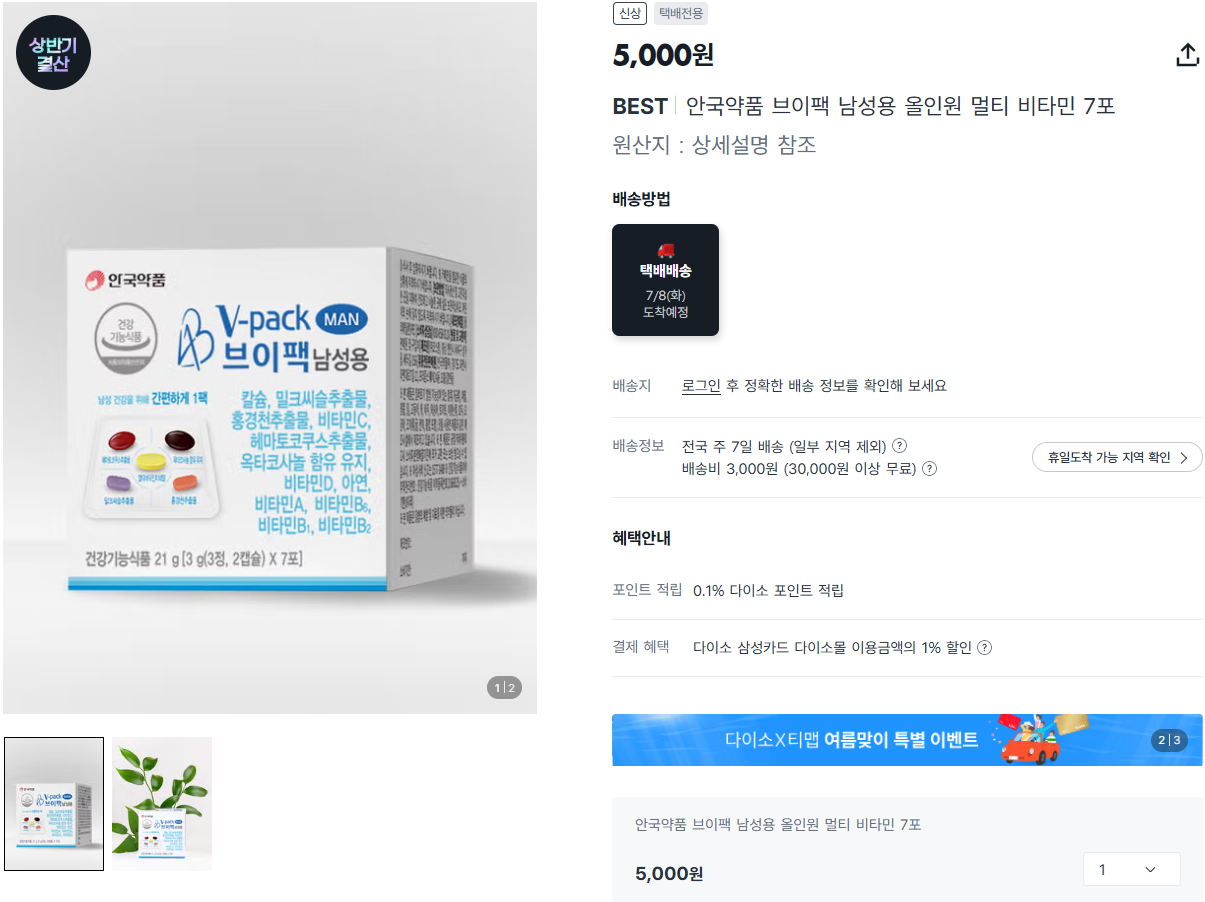
Task: Click the 원산지 : 상세설명 참조 text
Action: (x=714, y=145)
